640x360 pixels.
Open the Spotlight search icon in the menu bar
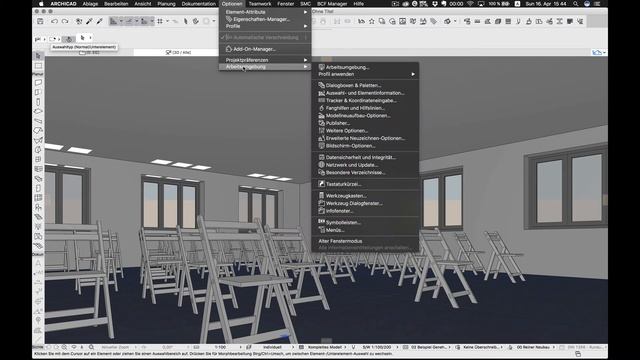(x=576, y=4)
